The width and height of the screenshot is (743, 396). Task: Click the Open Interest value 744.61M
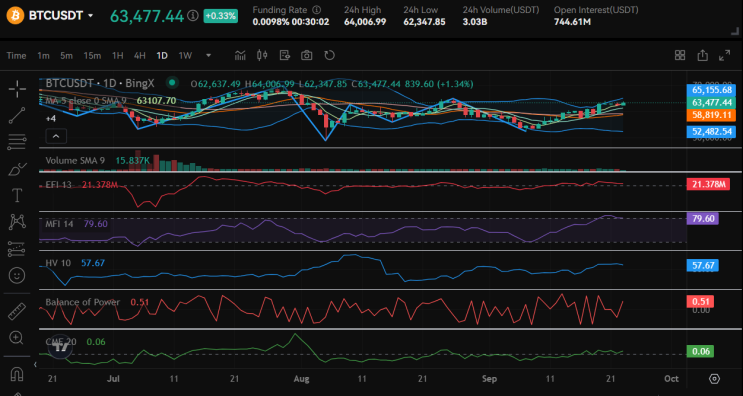pos(572,22)
